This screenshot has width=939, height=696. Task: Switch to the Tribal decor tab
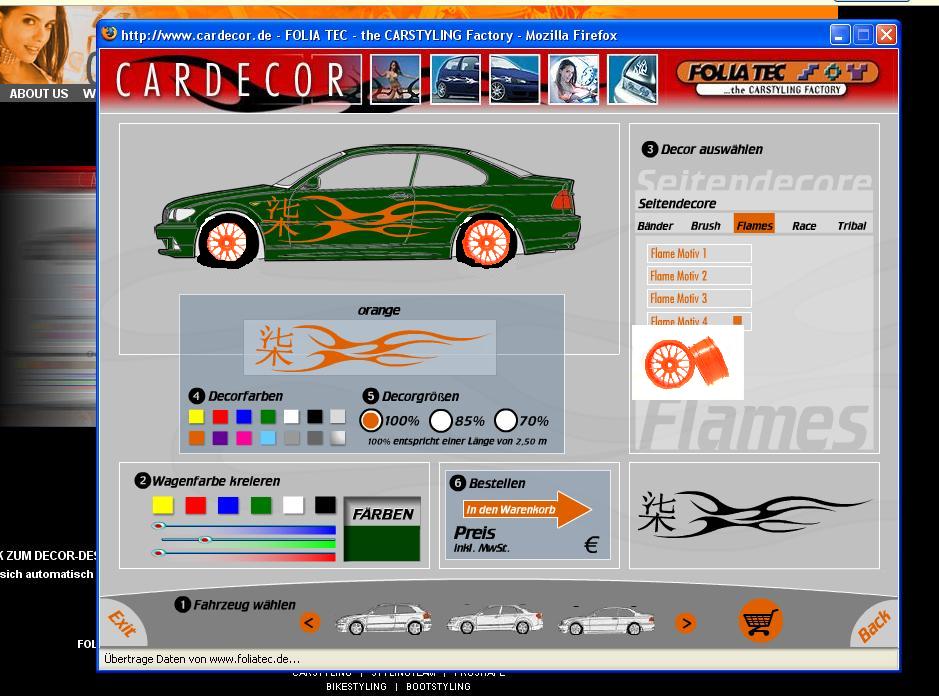(x=851, y=225)
